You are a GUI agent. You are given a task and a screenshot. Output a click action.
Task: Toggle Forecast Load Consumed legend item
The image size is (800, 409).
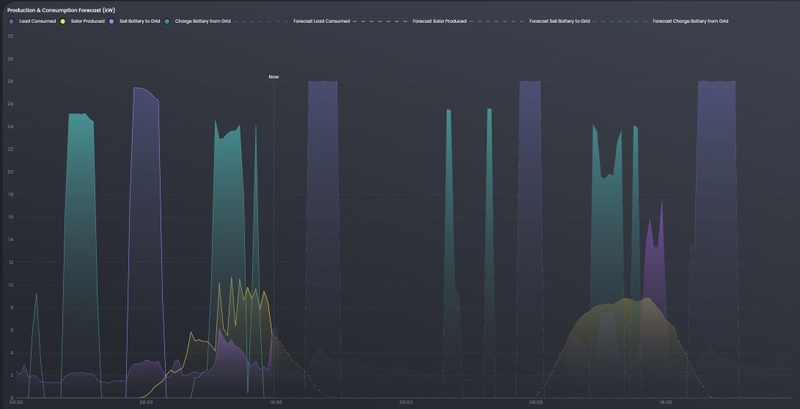click(321, 21)
